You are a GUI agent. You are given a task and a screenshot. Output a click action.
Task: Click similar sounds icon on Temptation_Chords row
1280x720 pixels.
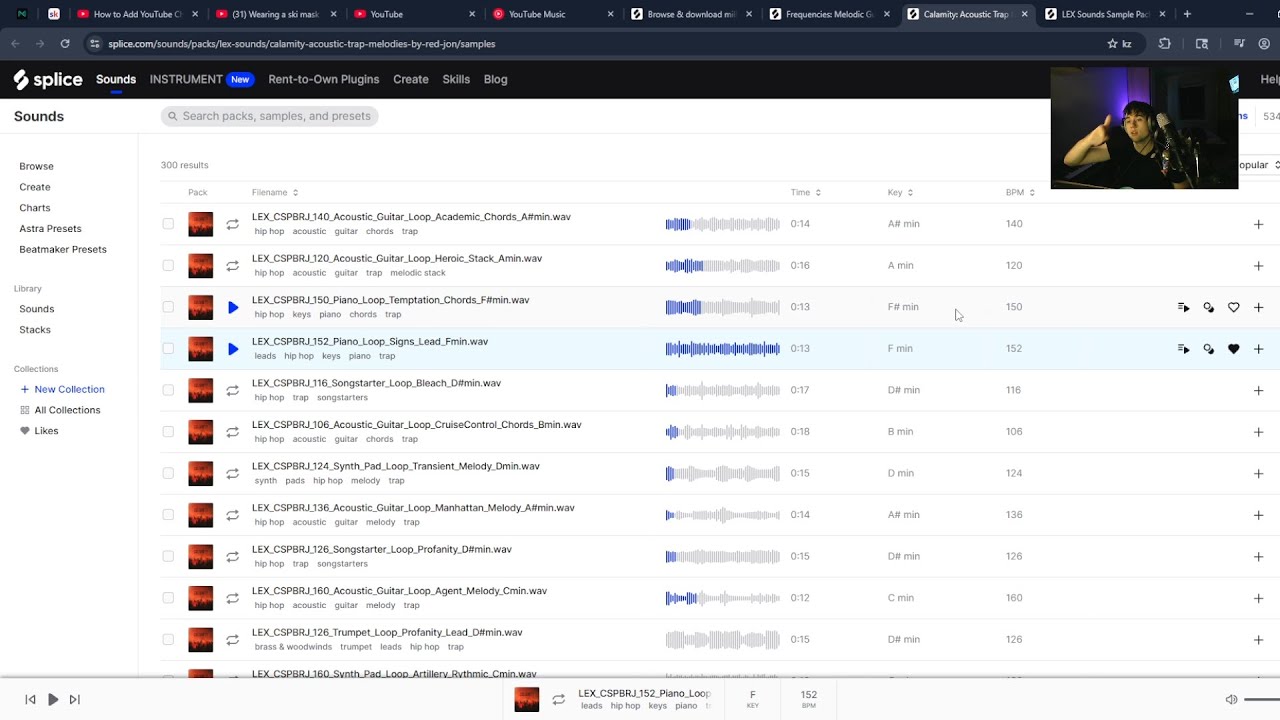(x=1208, y=307)
